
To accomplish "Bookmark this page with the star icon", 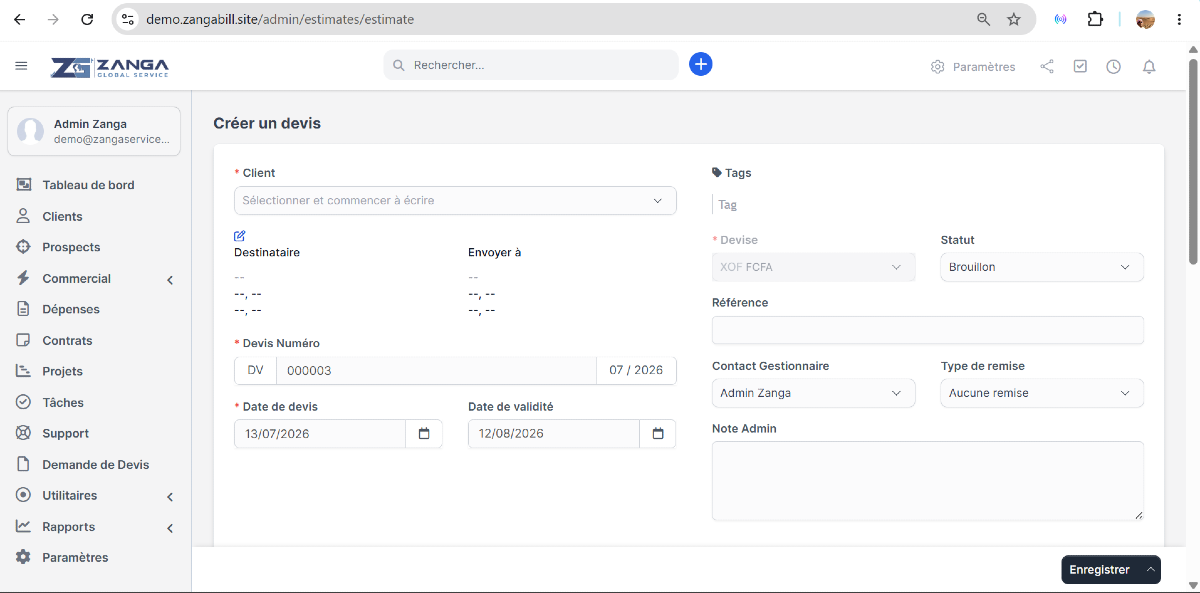I will (1014, 19).
